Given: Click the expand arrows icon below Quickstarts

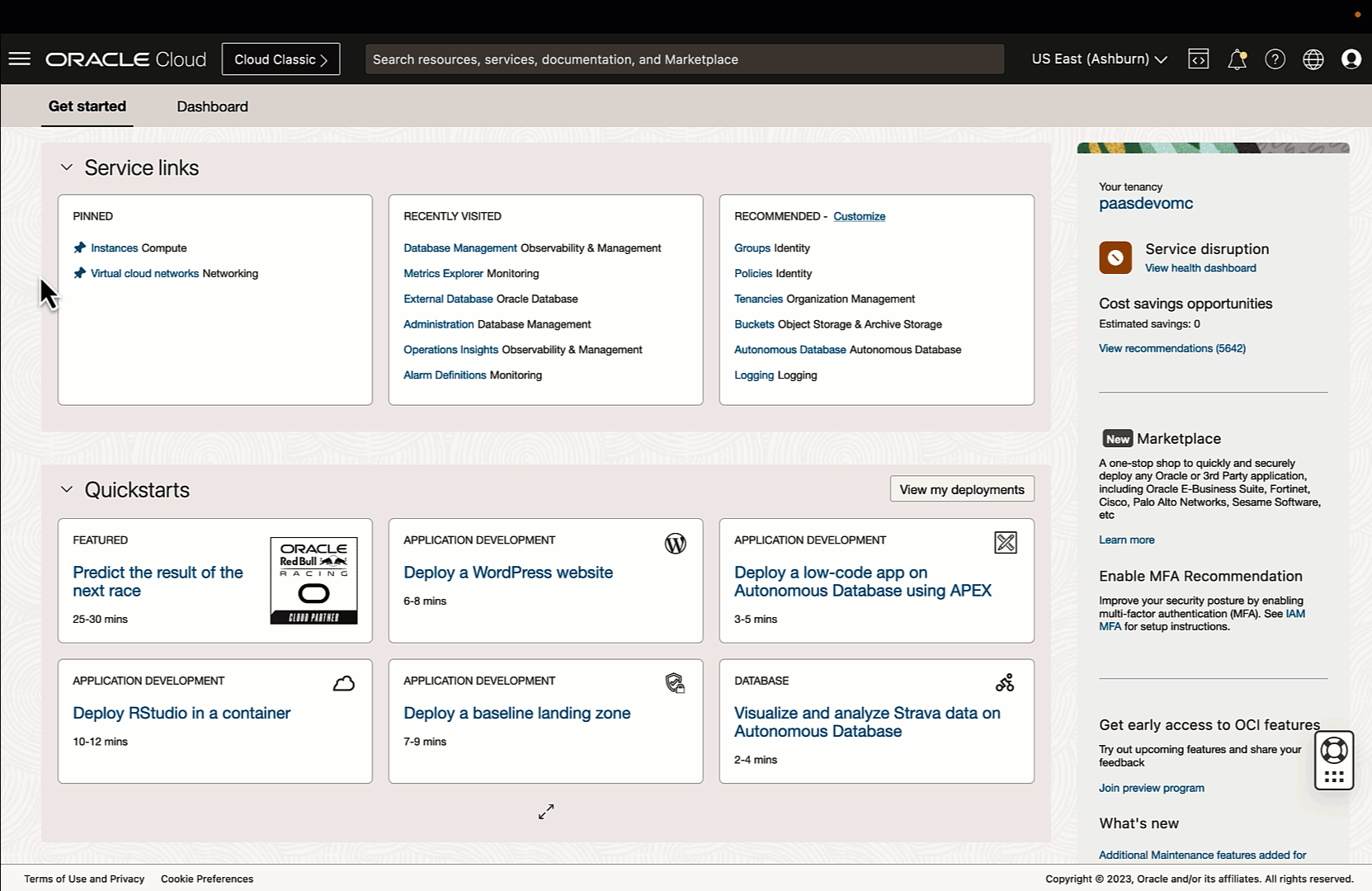Looking at the screenshot, I should 546,812.
